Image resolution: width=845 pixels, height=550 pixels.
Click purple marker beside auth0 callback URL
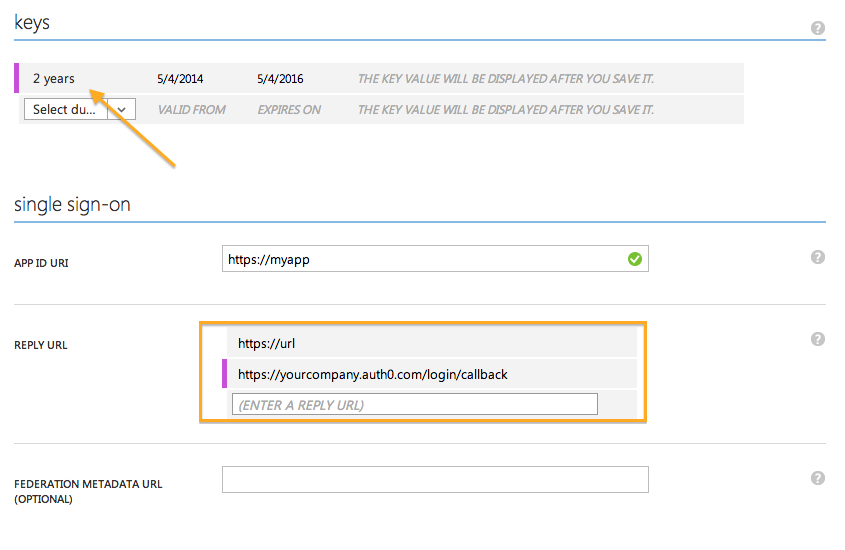click(x=225, y=374)
